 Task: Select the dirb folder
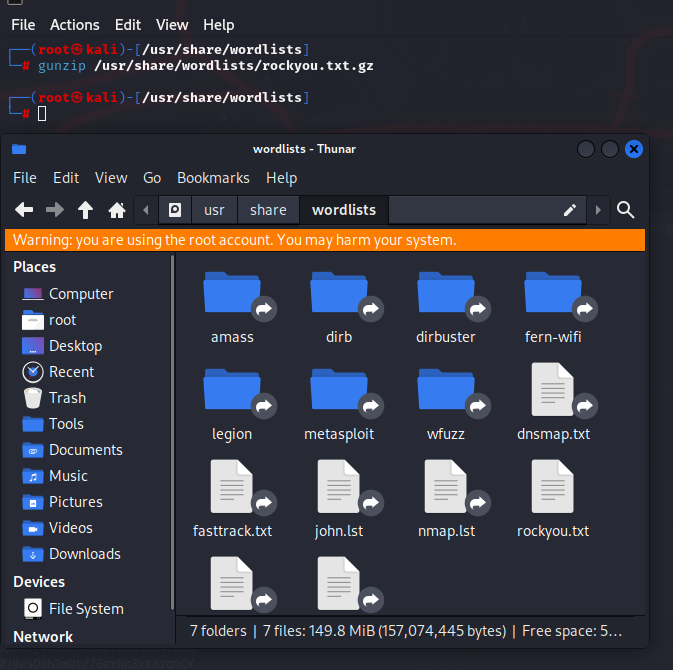339,308
